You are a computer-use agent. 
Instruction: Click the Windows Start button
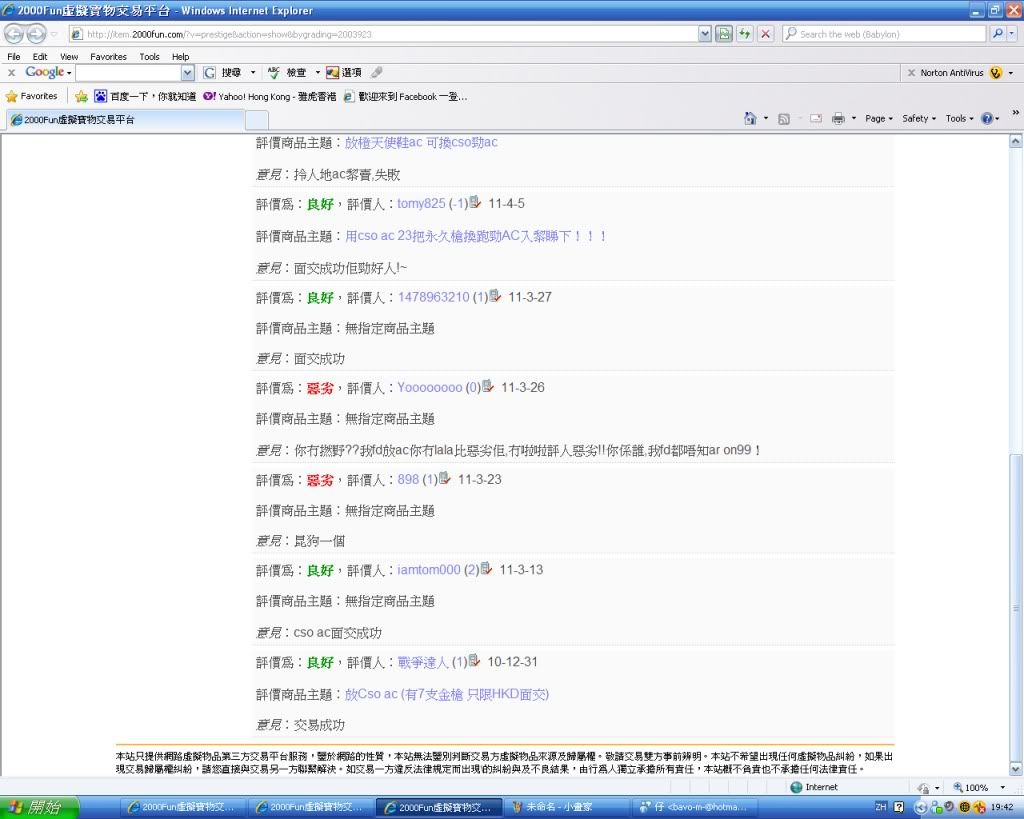35,807
